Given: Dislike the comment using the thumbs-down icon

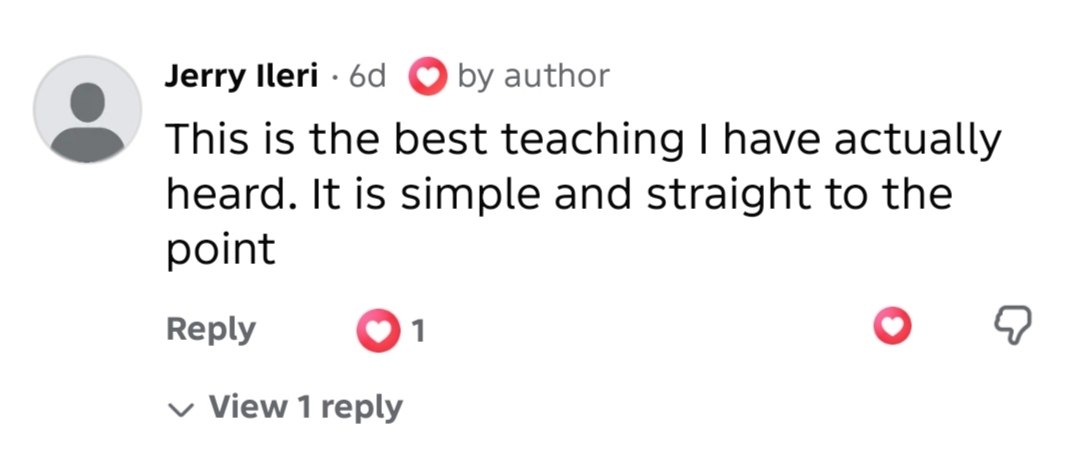Looking at the screenshot, I should (1013, 326).
